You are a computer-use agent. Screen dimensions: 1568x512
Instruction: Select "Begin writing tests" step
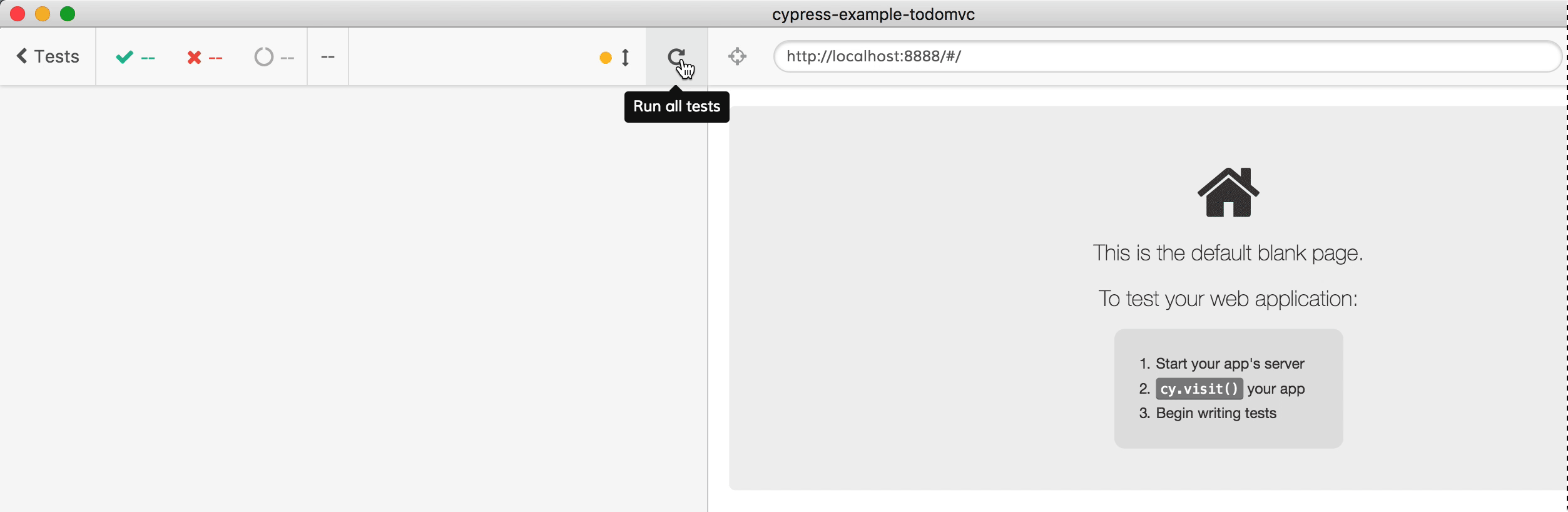1215,413
